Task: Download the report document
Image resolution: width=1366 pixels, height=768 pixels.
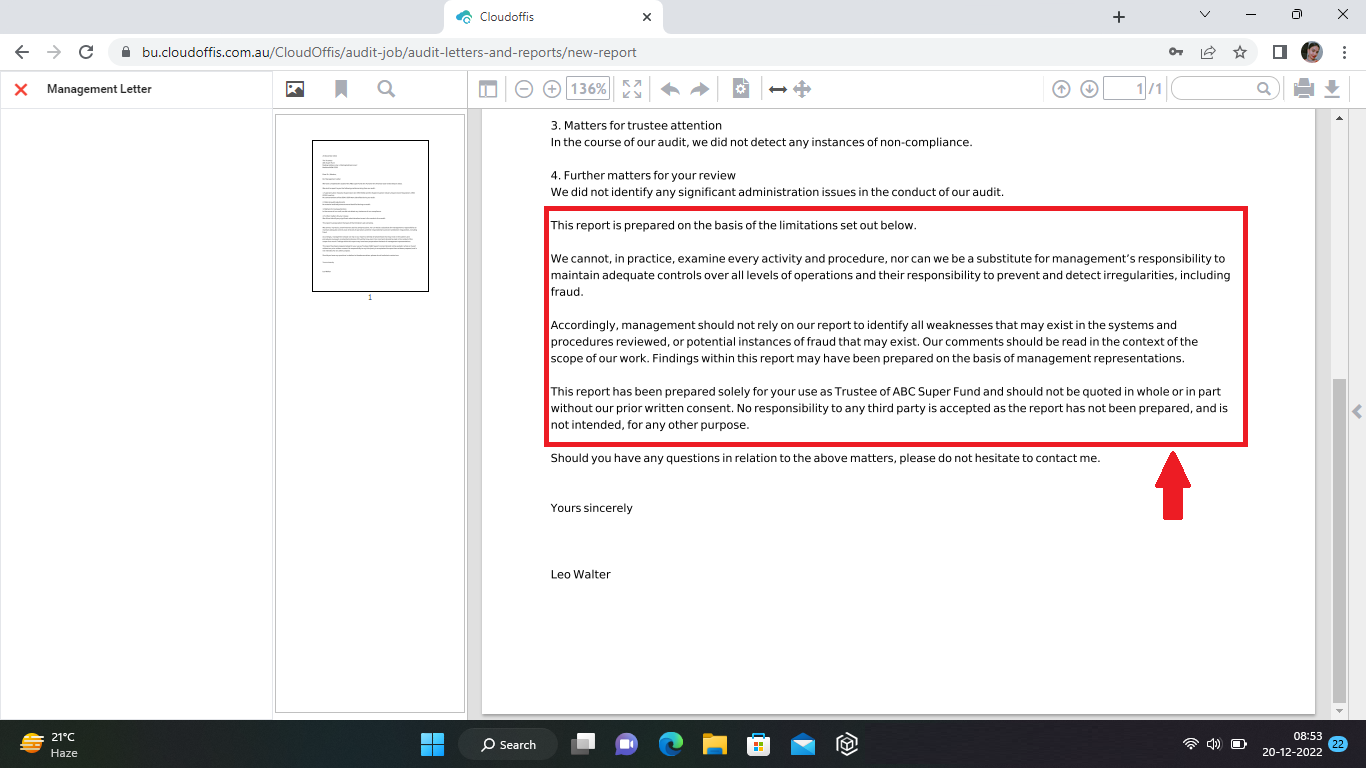Action: [1332, 89]
